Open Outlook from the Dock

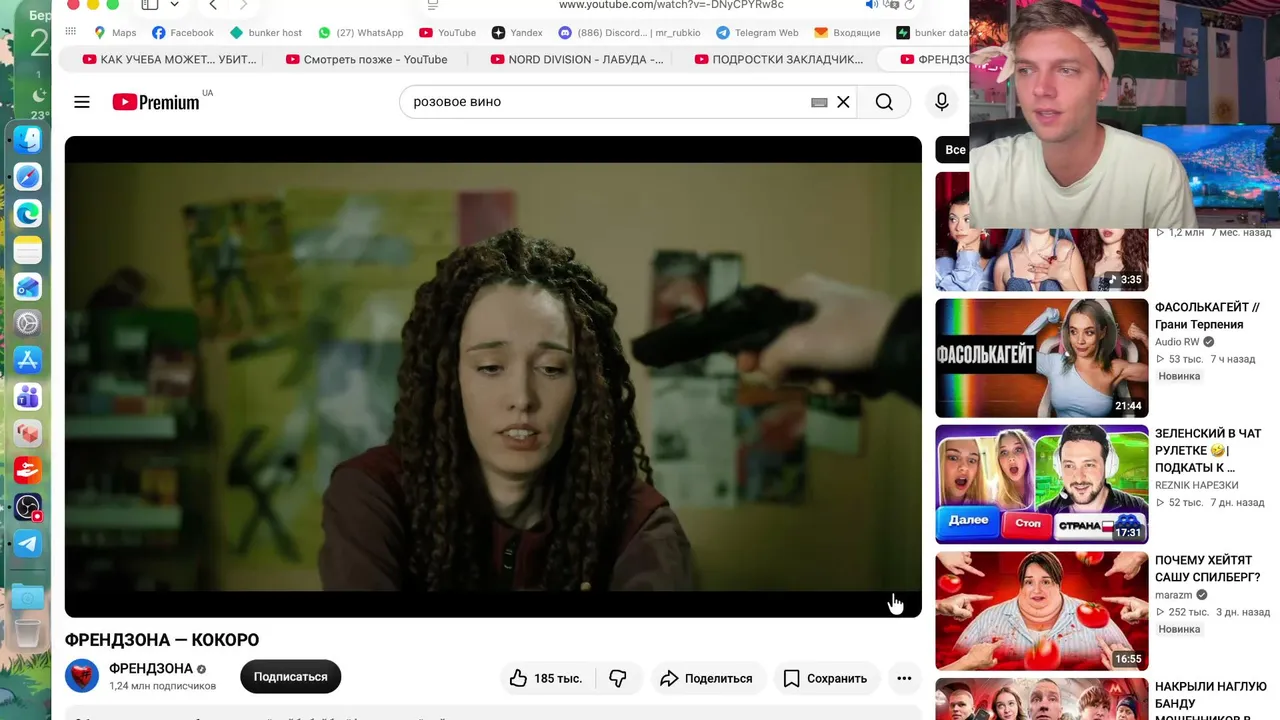point(28,287)
